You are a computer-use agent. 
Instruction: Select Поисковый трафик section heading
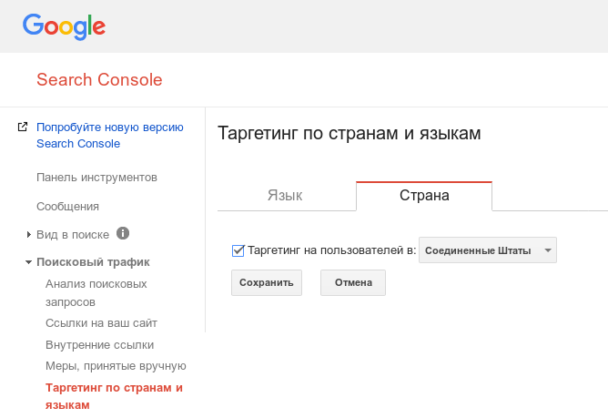[93, 262]
